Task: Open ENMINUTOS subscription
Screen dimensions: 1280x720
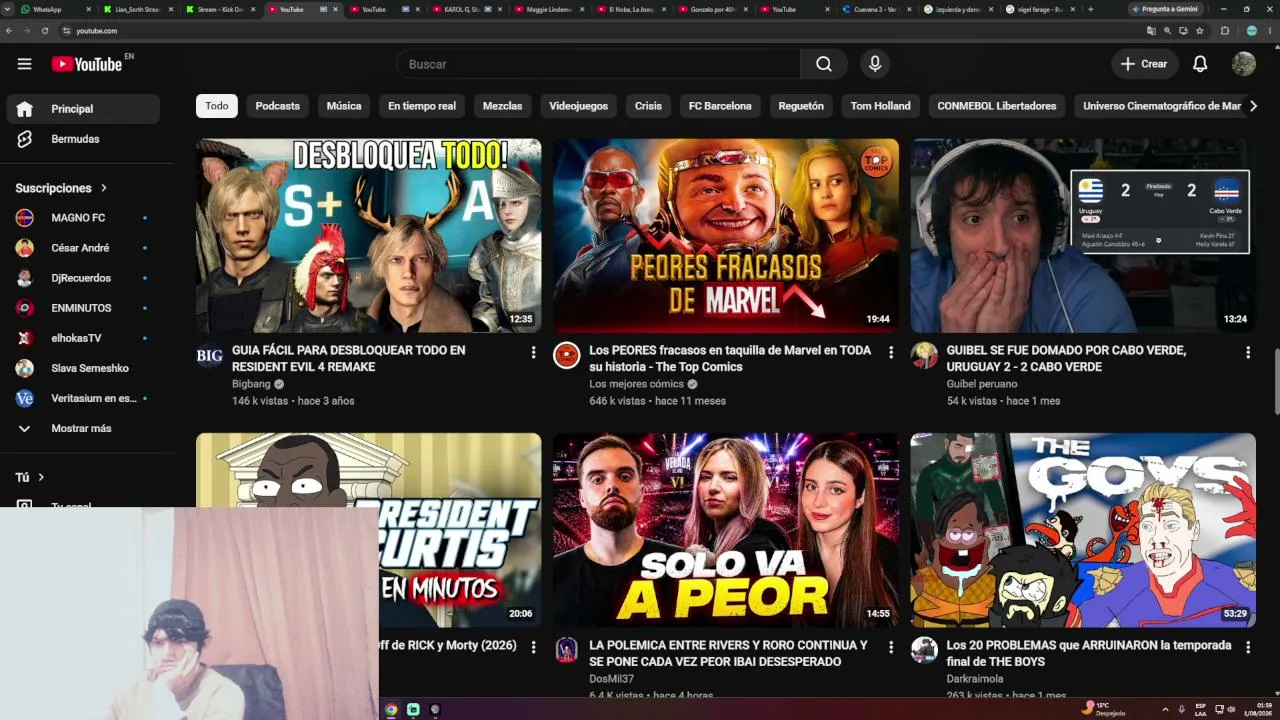Action: 83,308
